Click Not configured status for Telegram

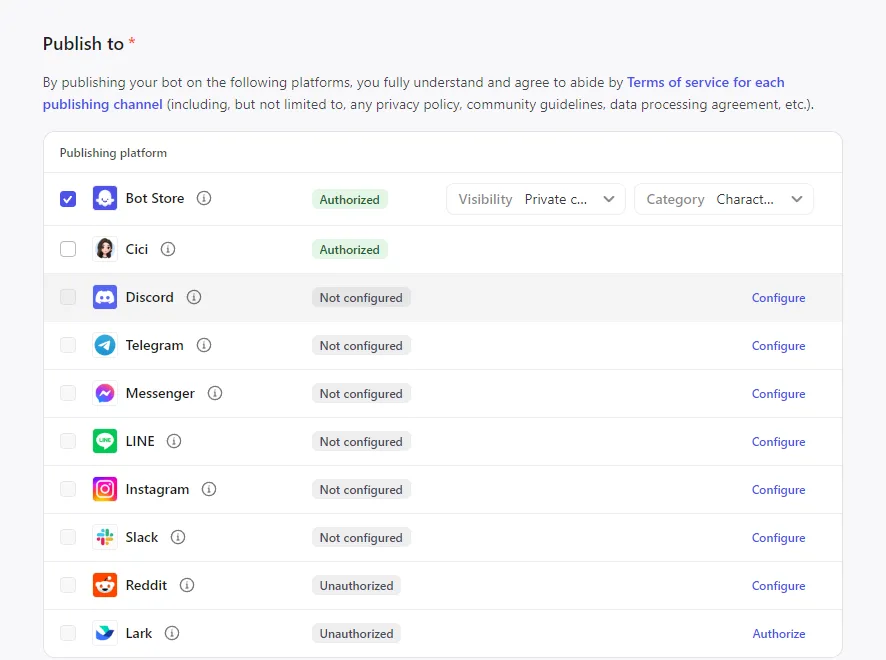[x=361, y=346]
